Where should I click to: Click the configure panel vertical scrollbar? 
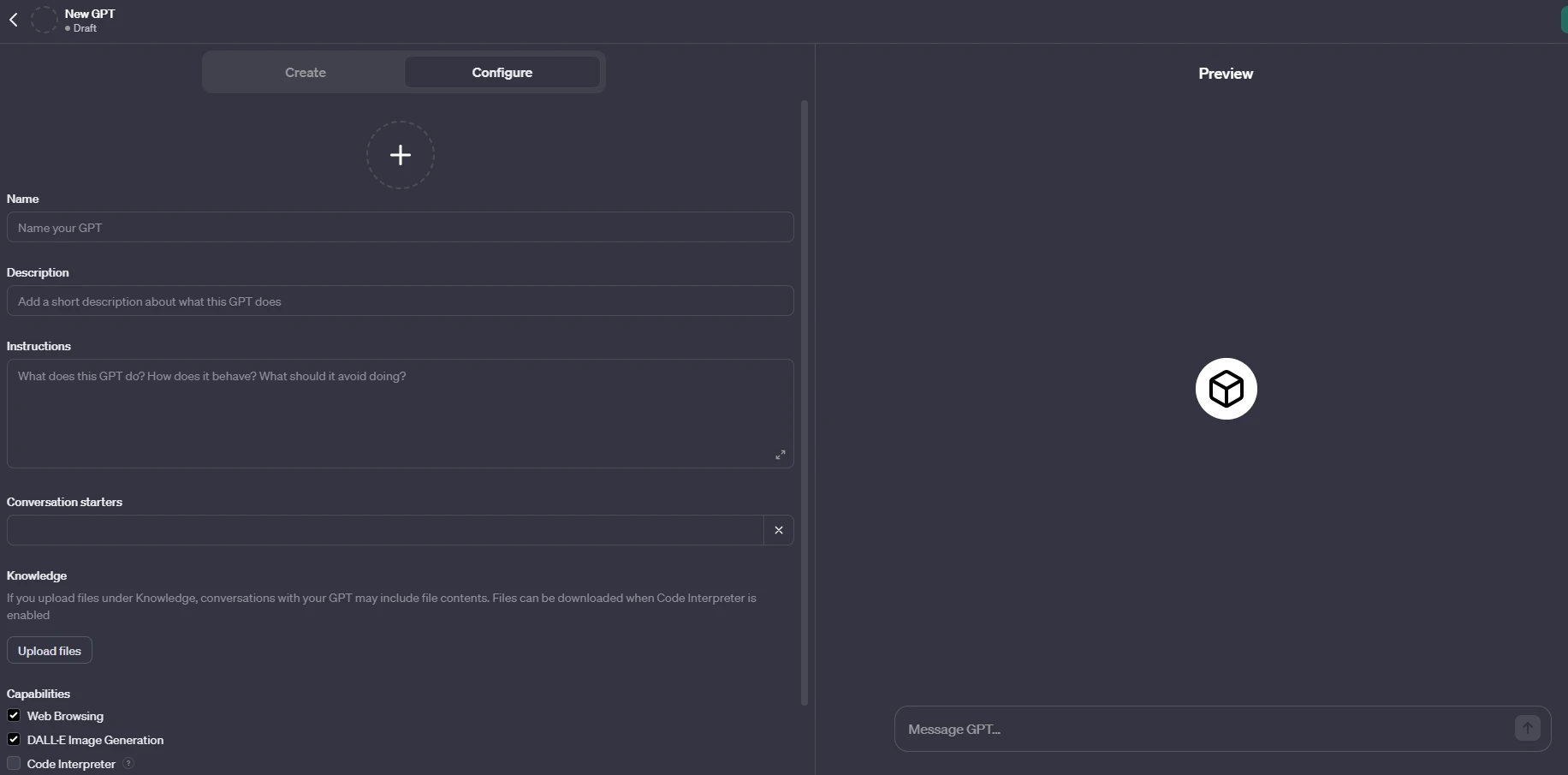click(x=805, y=402)
